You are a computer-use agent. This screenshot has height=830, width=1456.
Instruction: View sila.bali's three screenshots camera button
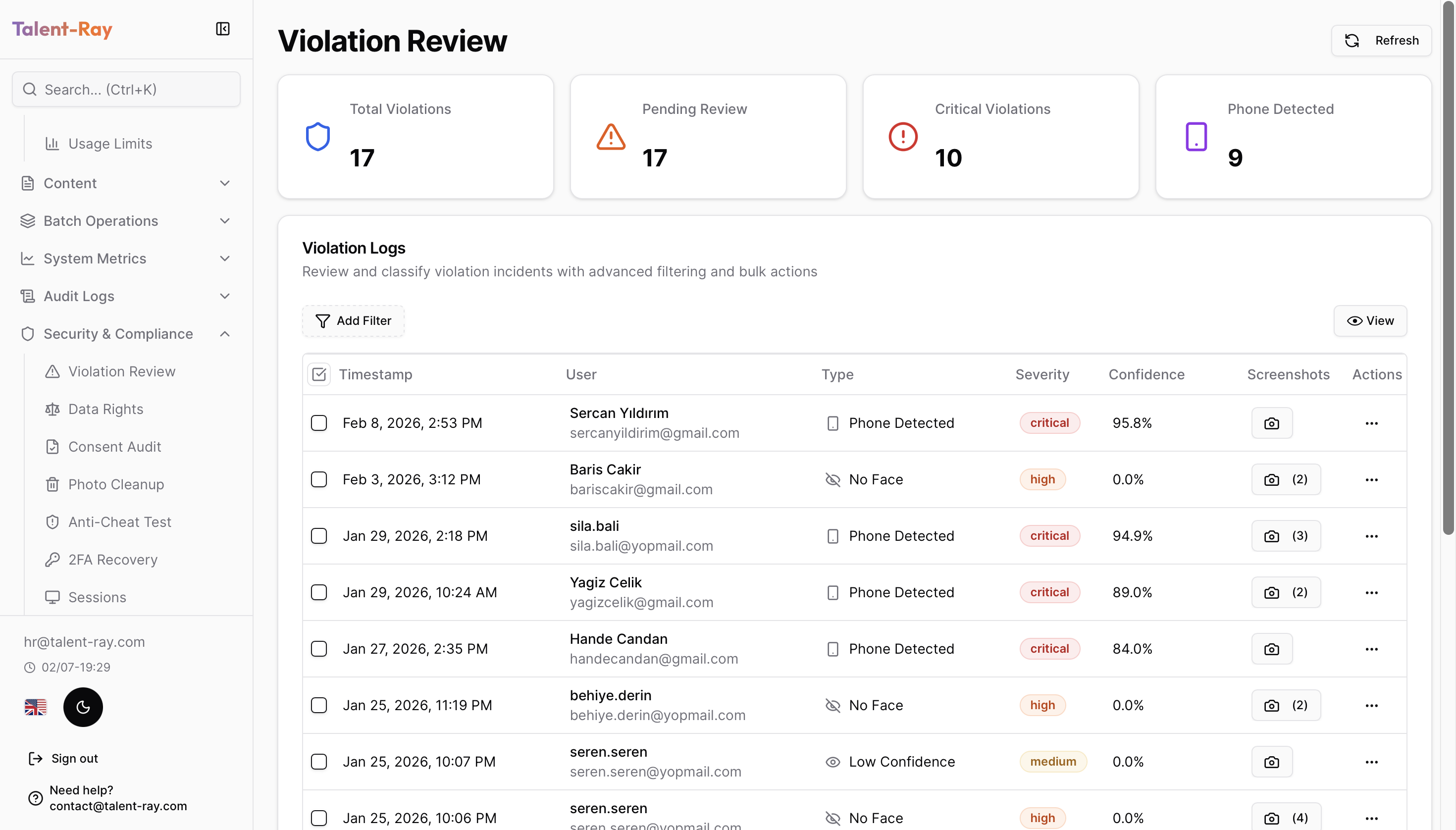[x=1286, y=536]
